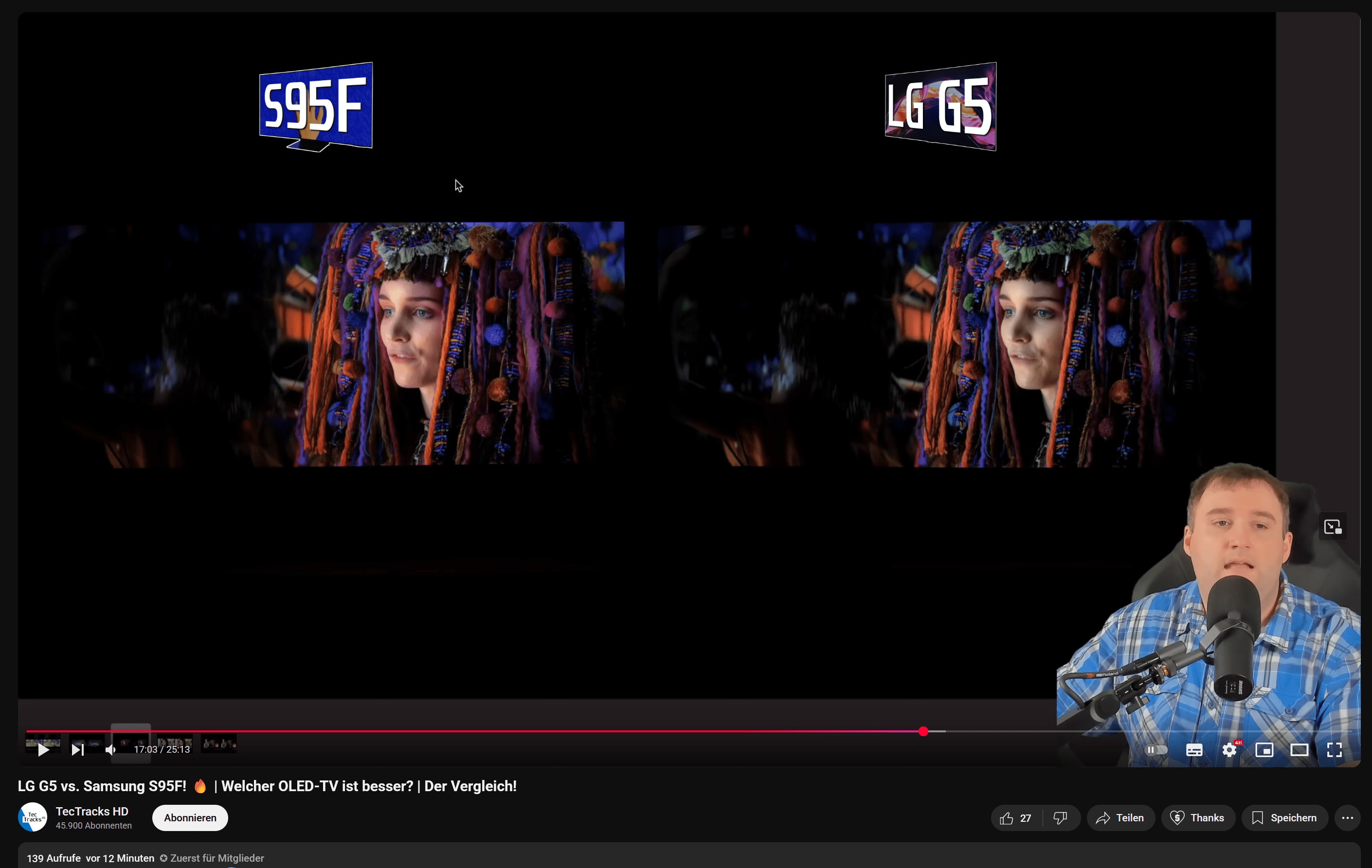Image resolution: width=1372 pixels, height=868 pixels.
Task: Click the playback progress scrubber handle
Action: 923,731
